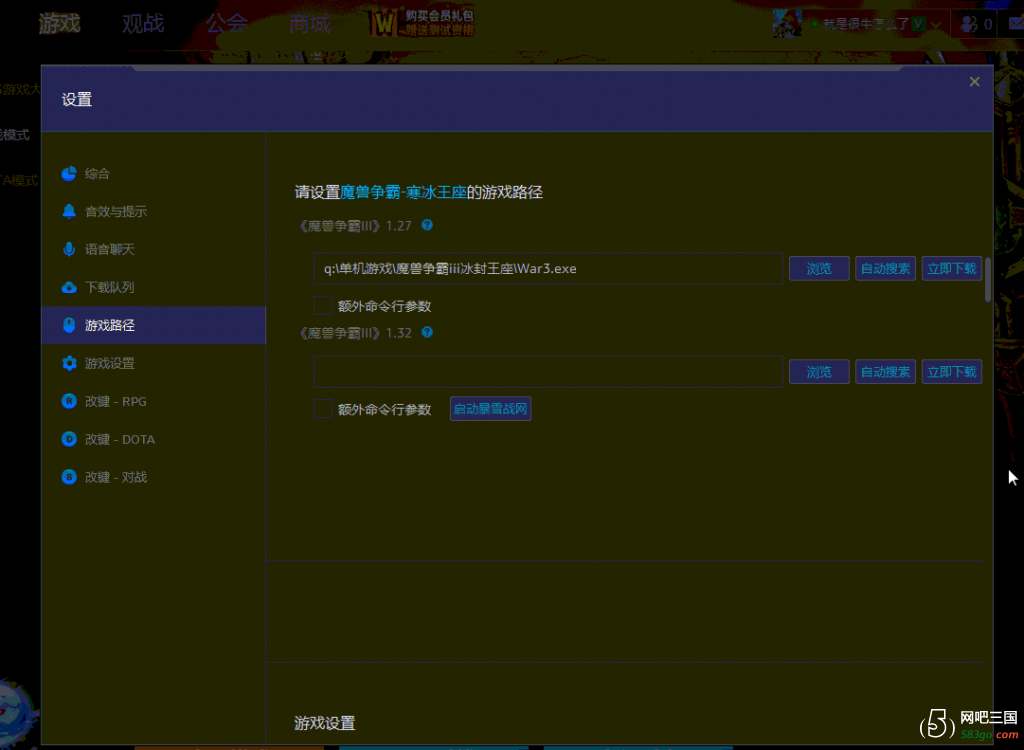
Task: Switch to the 观战 tab
Action: tap(143, 24)
